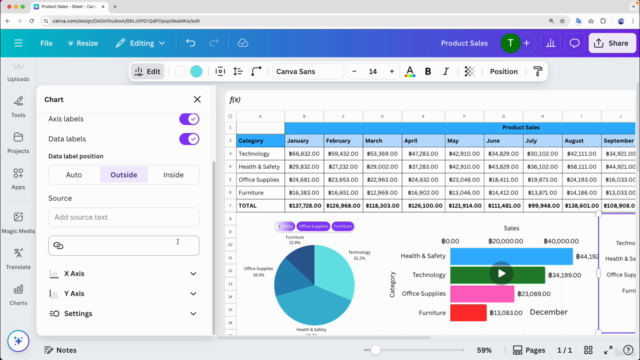Check cloud save status icon

243,43
